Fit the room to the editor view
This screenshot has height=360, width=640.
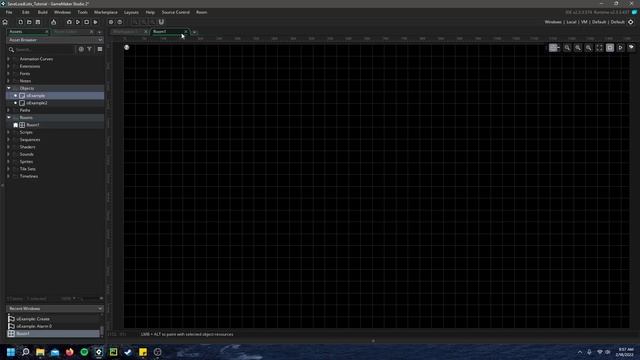coord(599,48)
